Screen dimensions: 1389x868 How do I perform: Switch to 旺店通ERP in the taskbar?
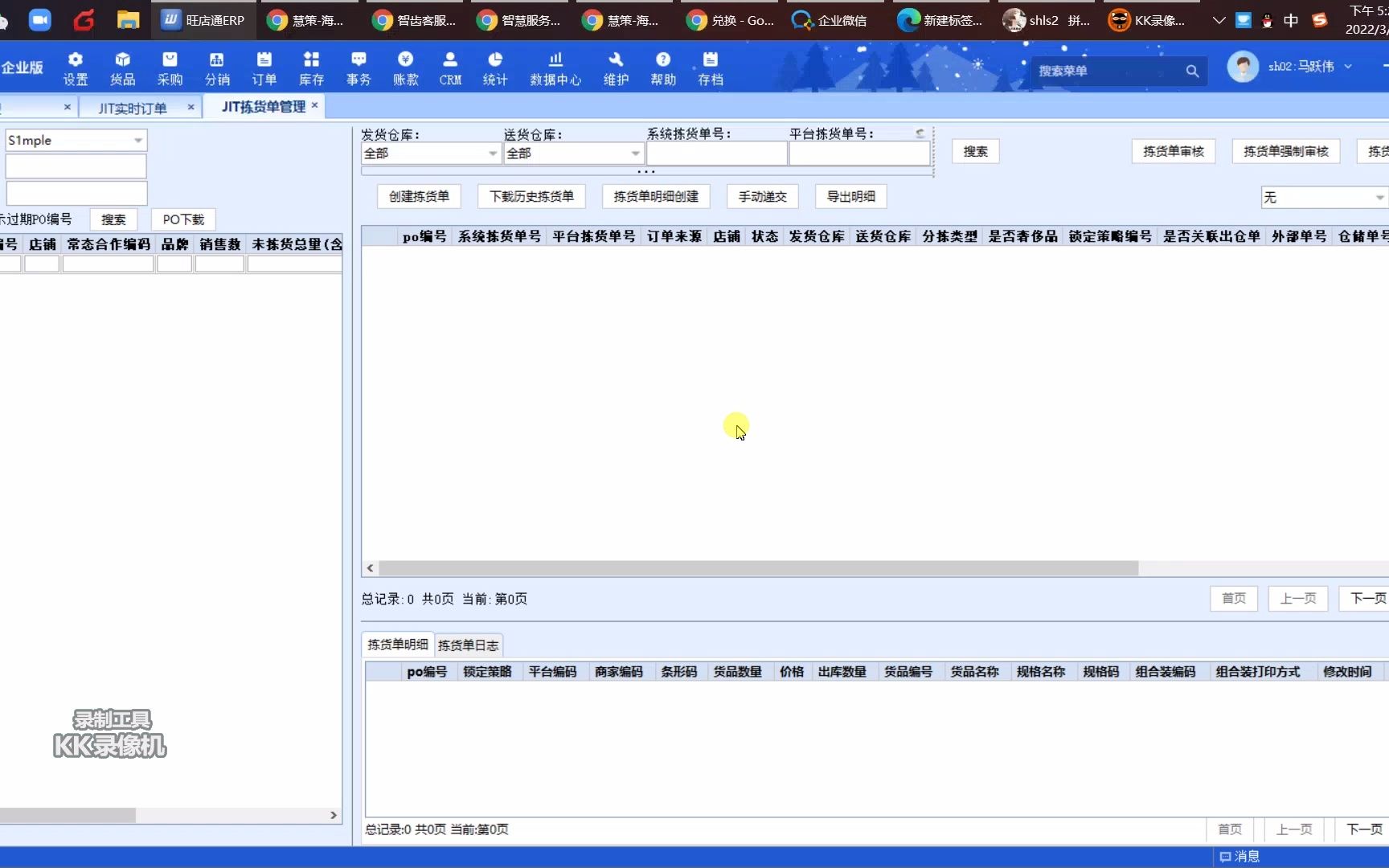coord(203,20)
